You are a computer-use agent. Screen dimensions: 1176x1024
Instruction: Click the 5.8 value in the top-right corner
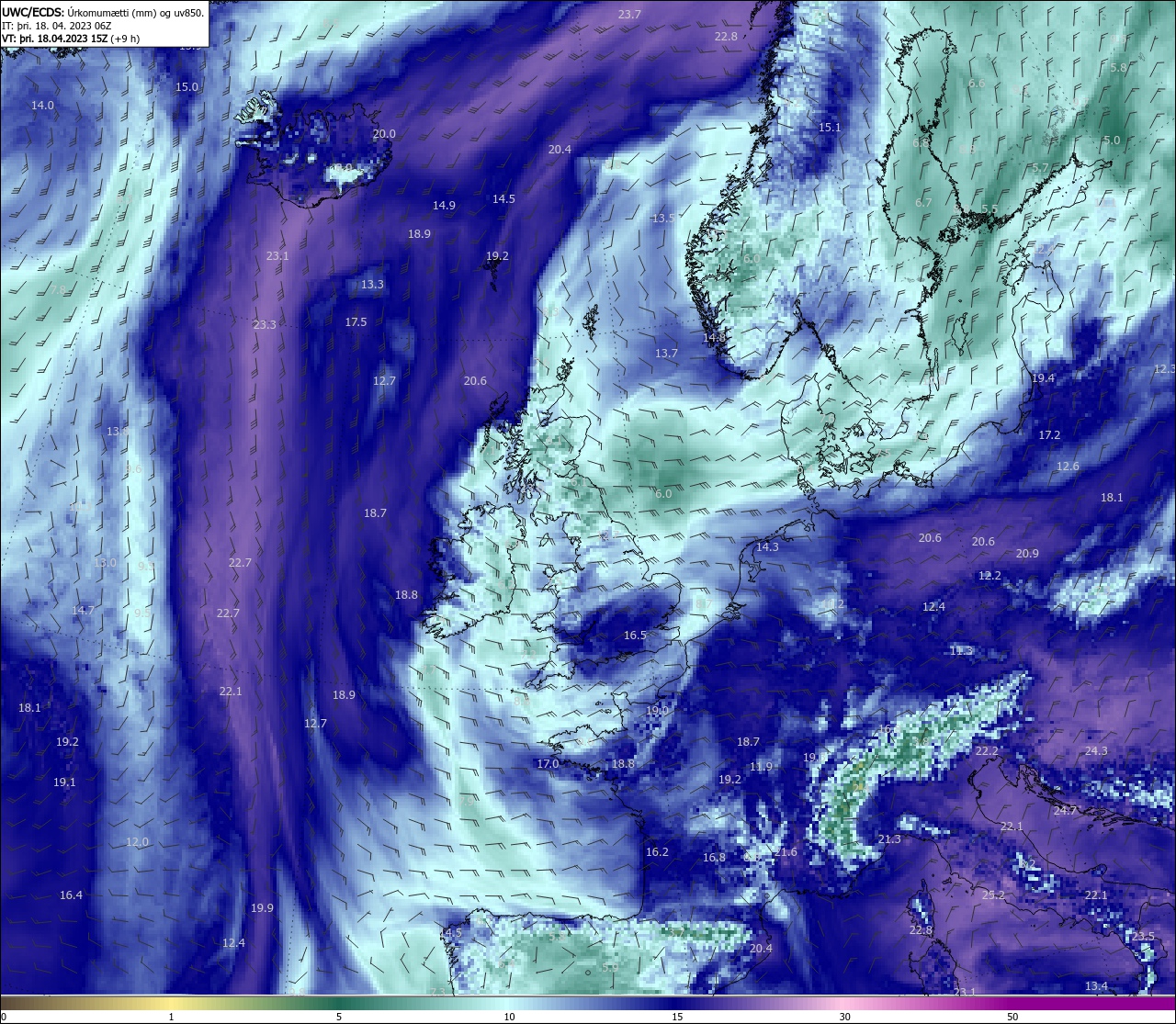1118,68
